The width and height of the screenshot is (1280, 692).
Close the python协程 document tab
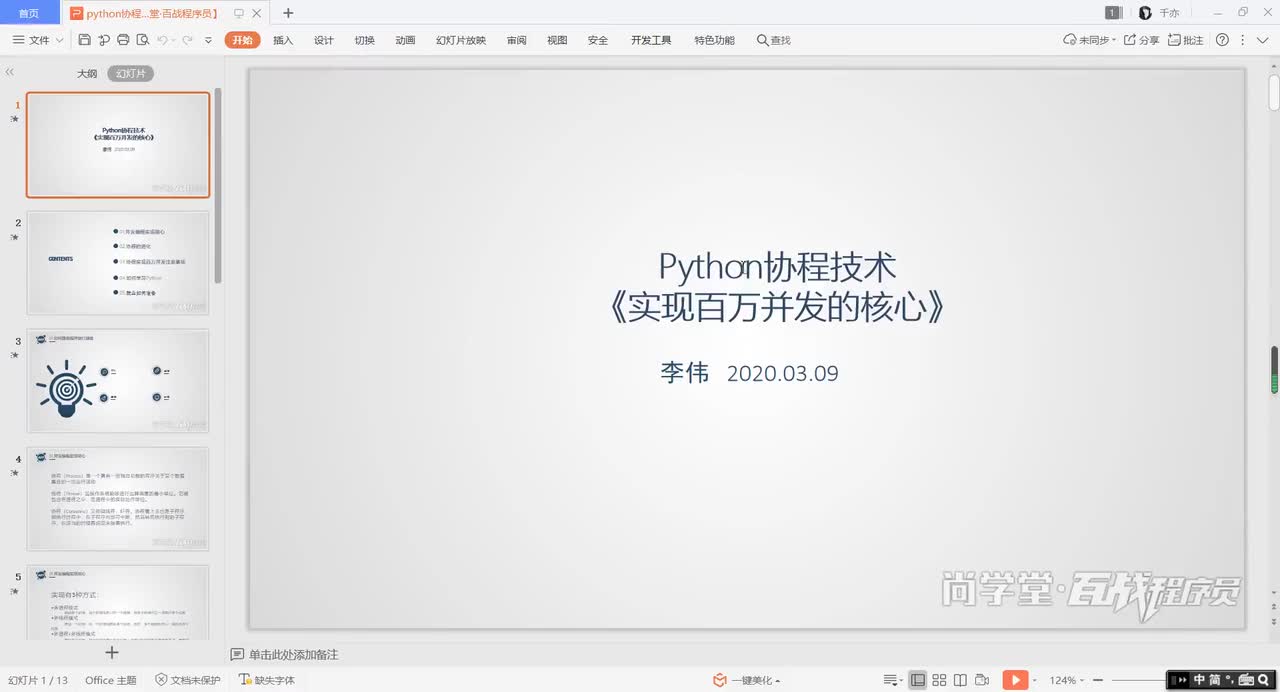click(x=257, y=13)
